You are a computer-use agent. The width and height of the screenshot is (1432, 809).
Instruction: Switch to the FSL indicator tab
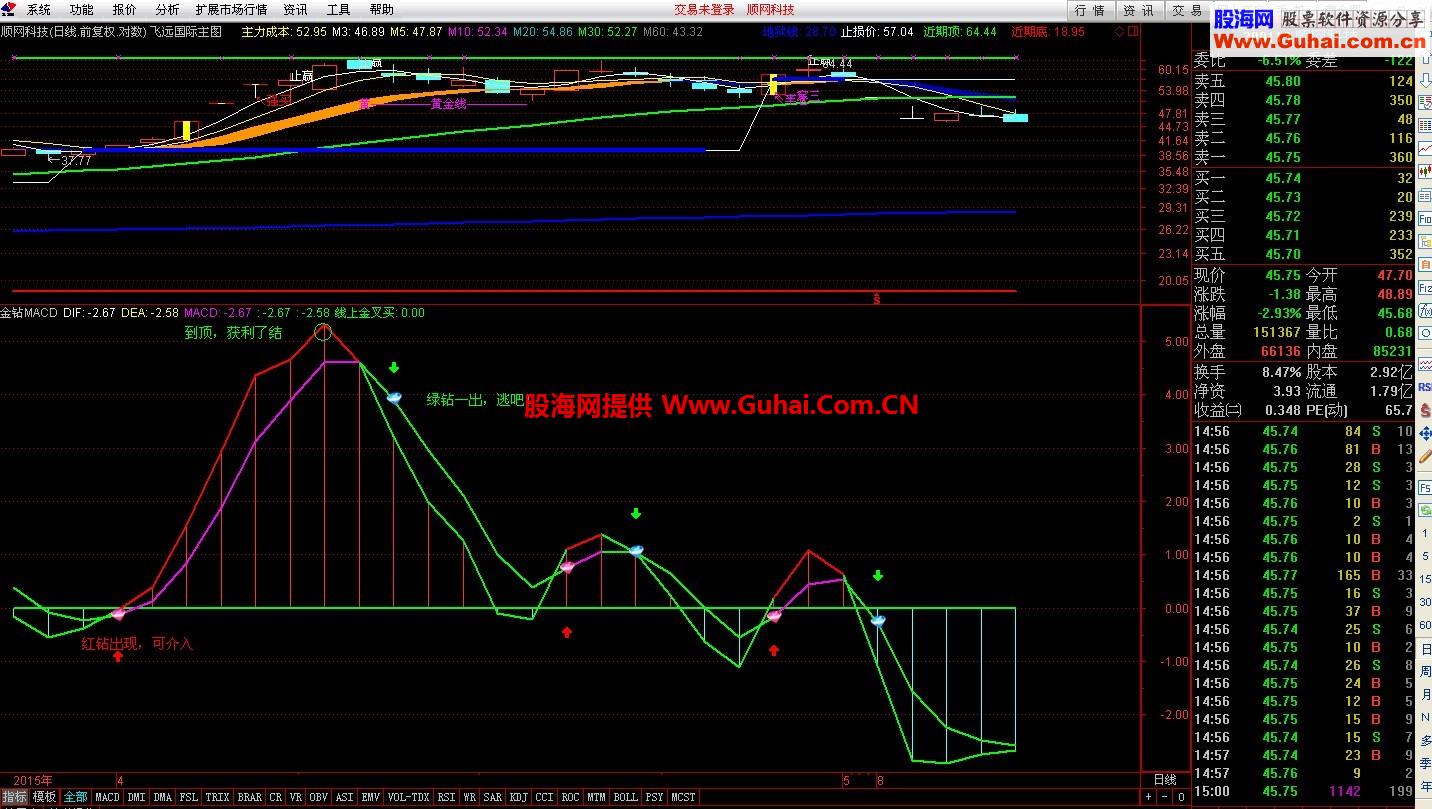[x=189, y=797]
